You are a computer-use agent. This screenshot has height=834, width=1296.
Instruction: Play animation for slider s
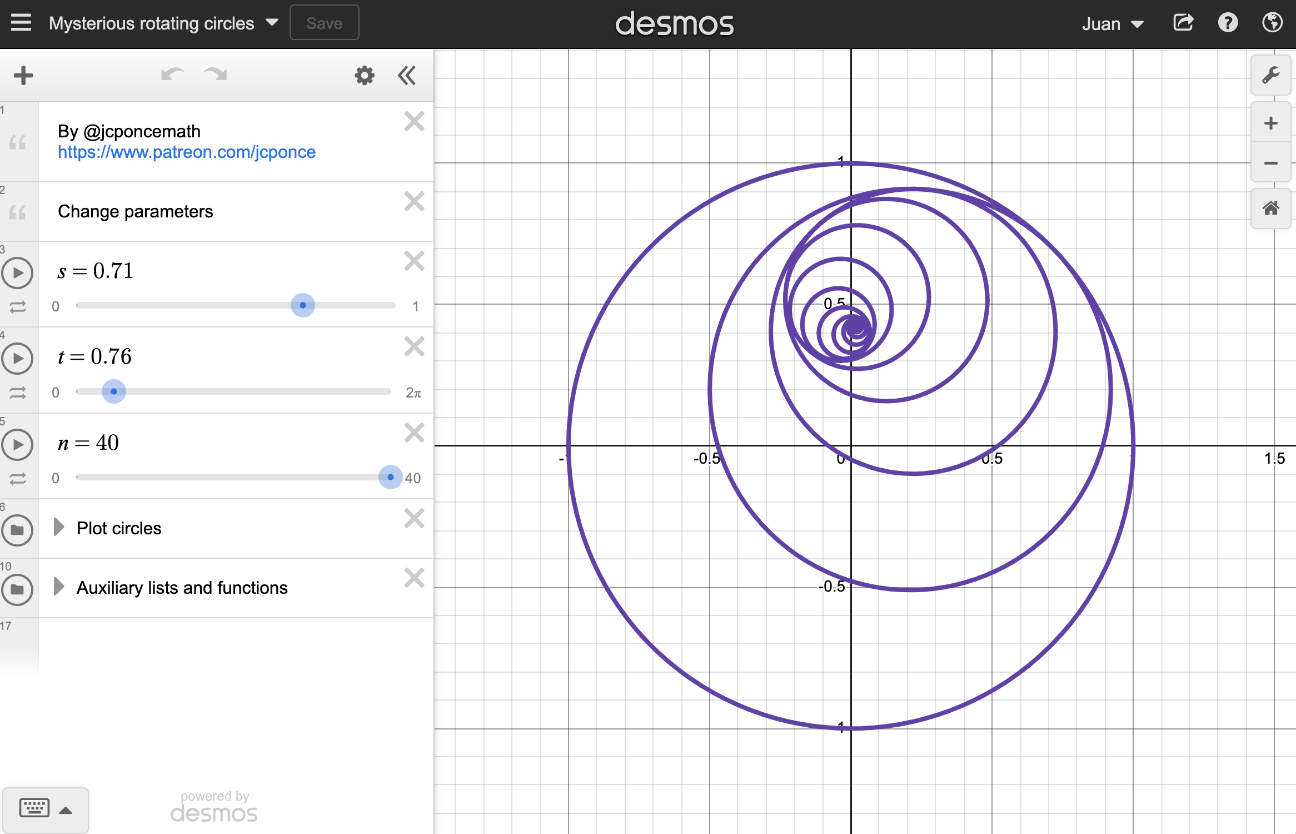17,272
